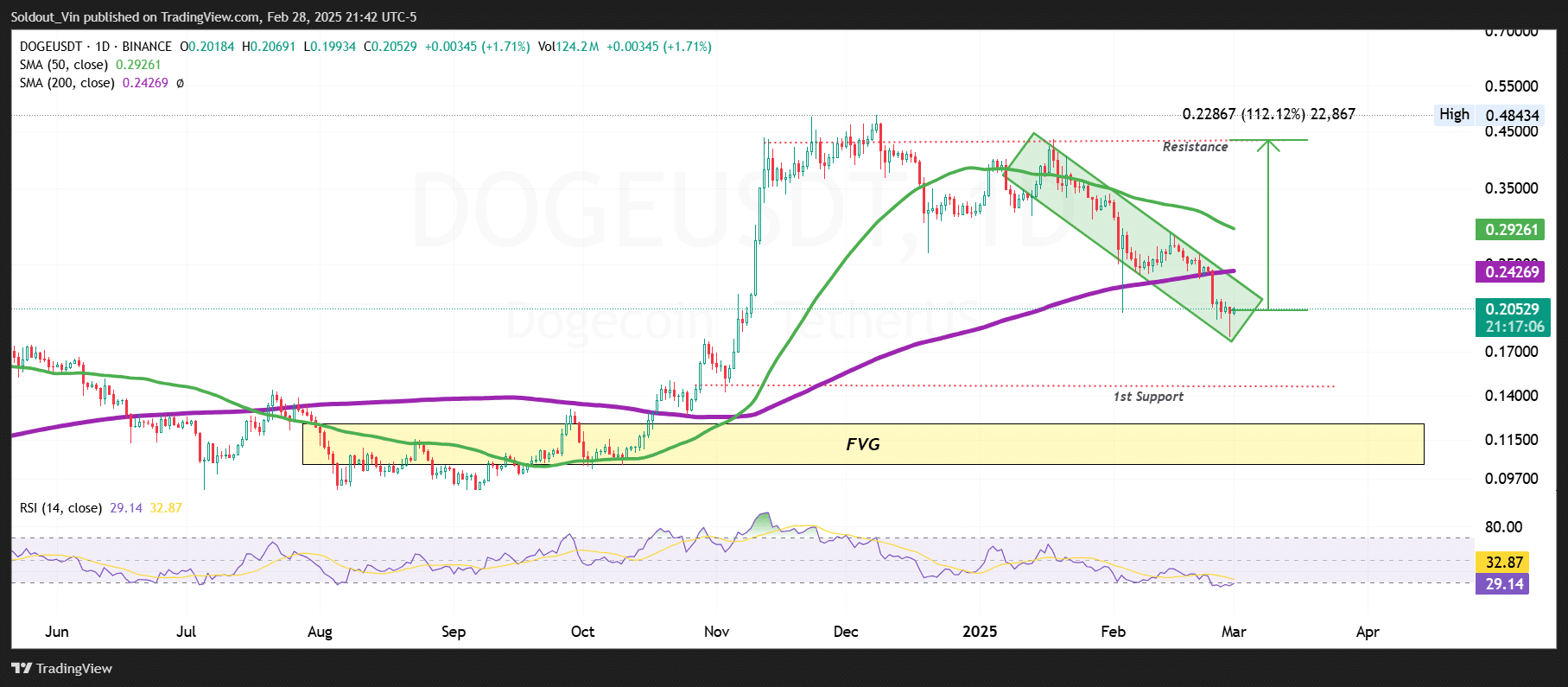The image size is (1568, 687).
Task: Select the Resistance line label
Action: 1195,147
